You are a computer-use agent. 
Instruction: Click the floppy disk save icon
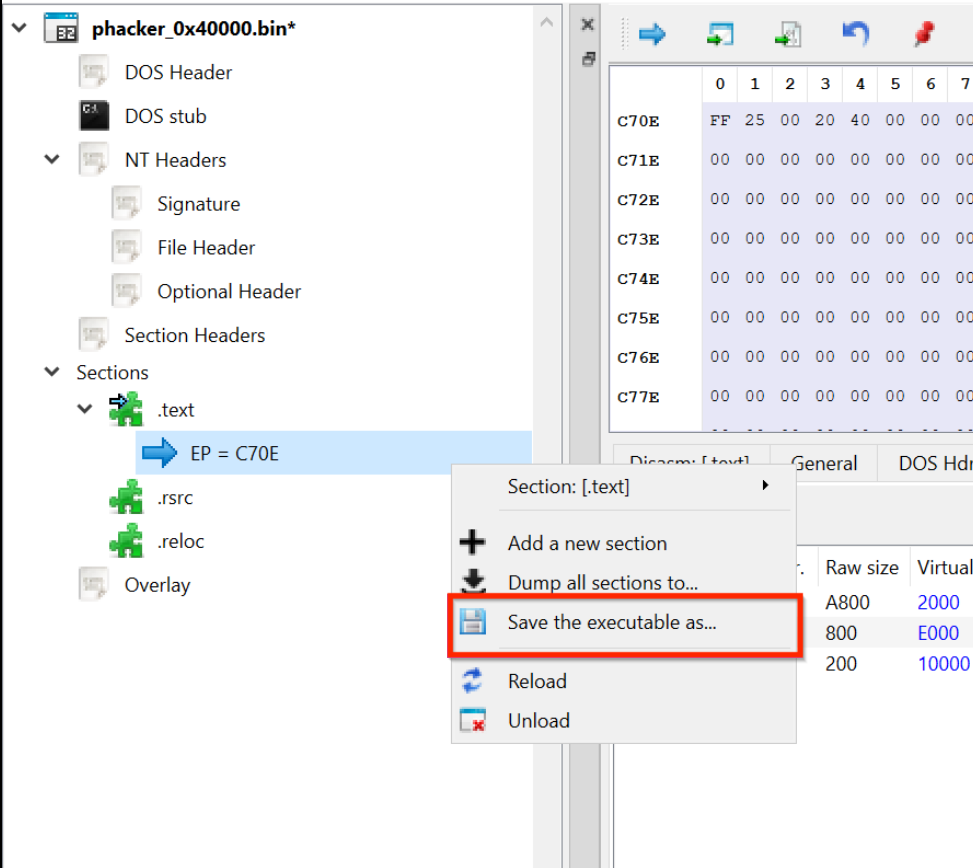click(473, 622)
